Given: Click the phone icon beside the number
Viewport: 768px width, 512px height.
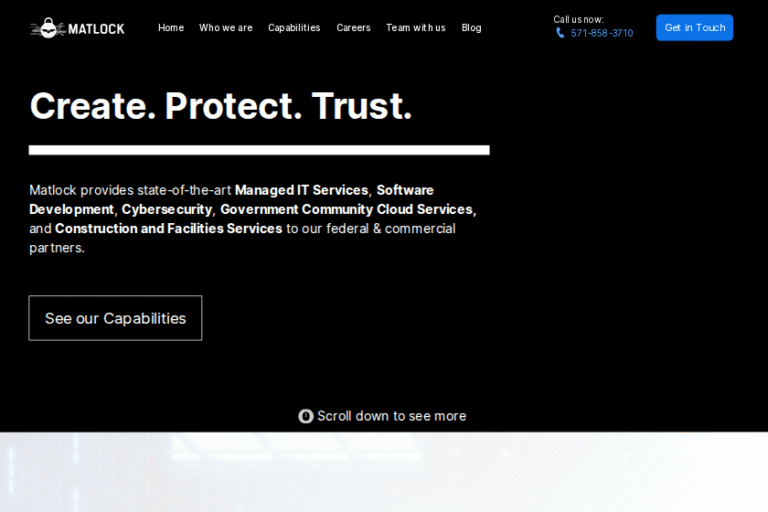Looking at the screenshot, I should (x=560, y=33).
